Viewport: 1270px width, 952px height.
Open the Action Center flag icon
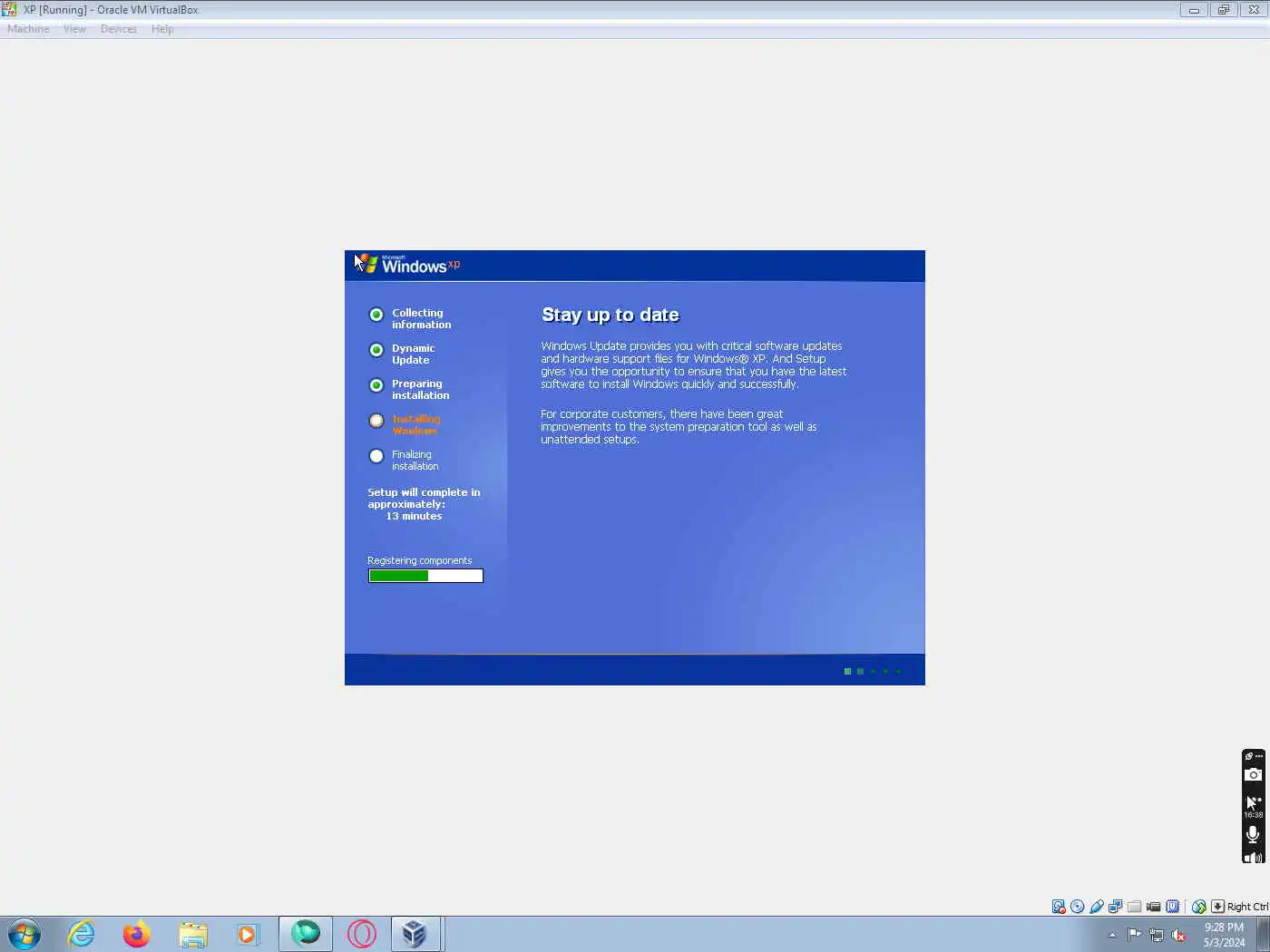point(1134,935)
